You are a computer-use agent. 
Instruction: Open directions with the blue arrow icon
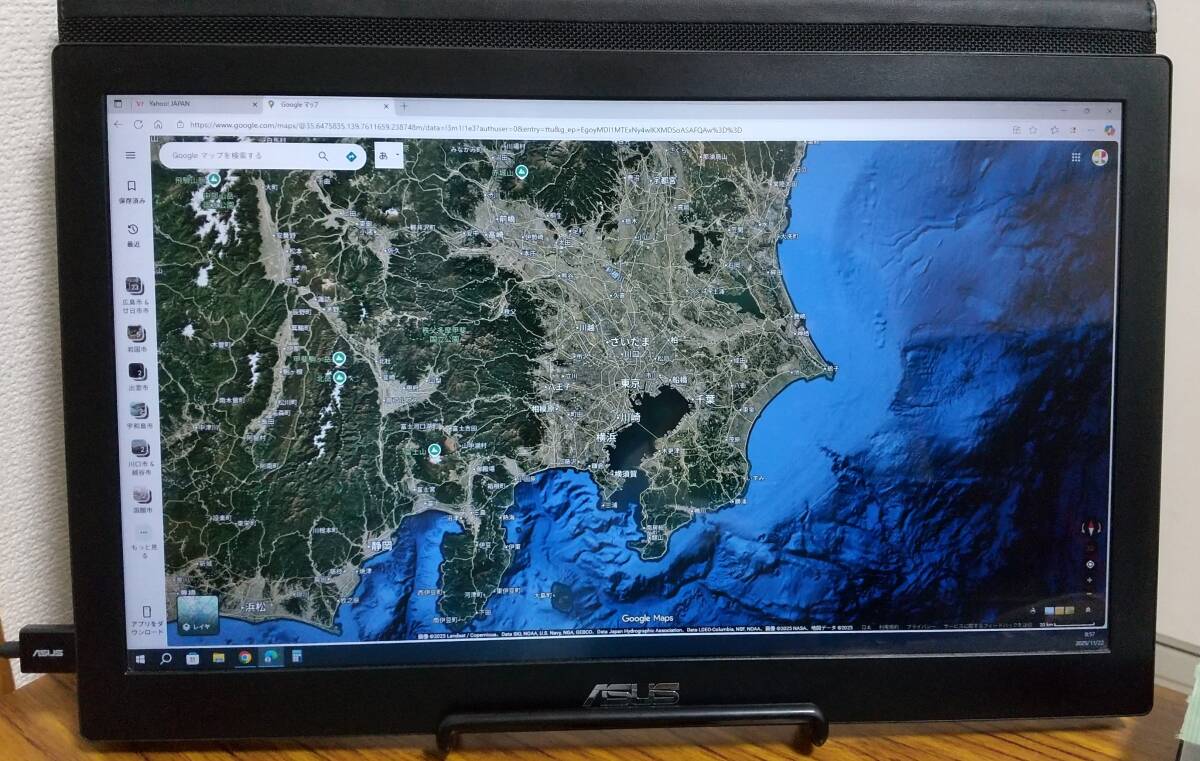coord(351,157)
